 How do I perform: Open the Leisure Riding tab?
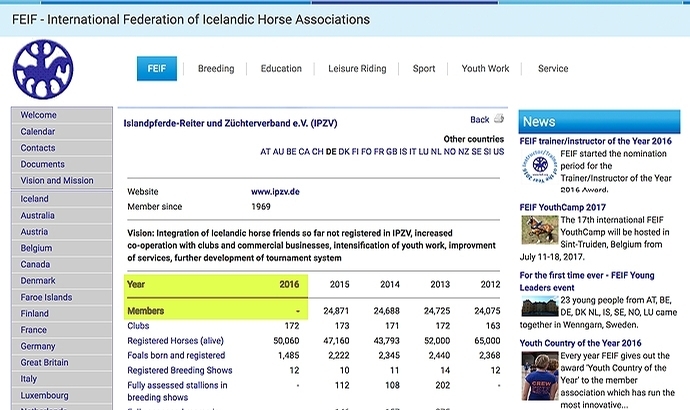coord(357,69)
